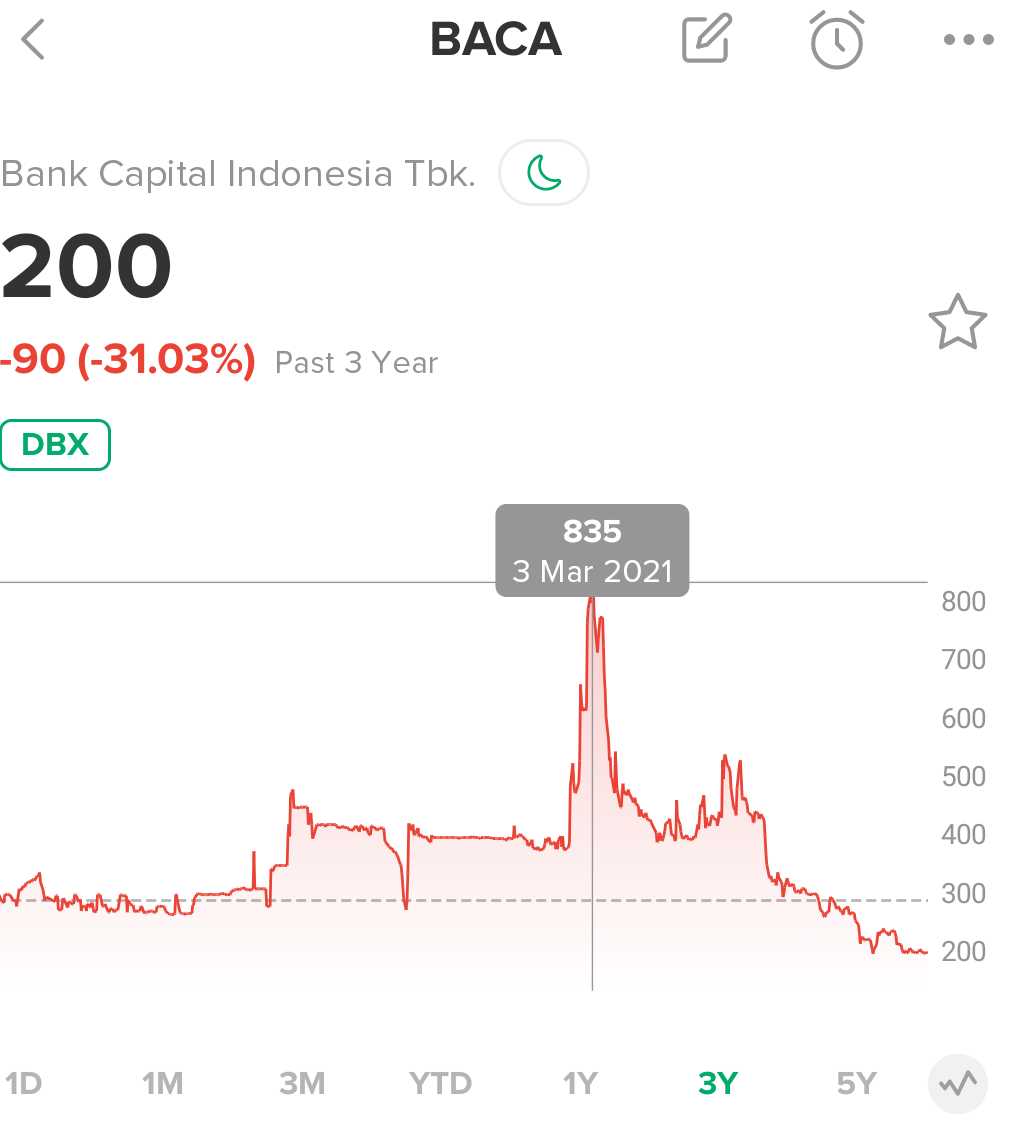
Task: Set a price alert with the alarm clock icon
Action: pos(836,40)
